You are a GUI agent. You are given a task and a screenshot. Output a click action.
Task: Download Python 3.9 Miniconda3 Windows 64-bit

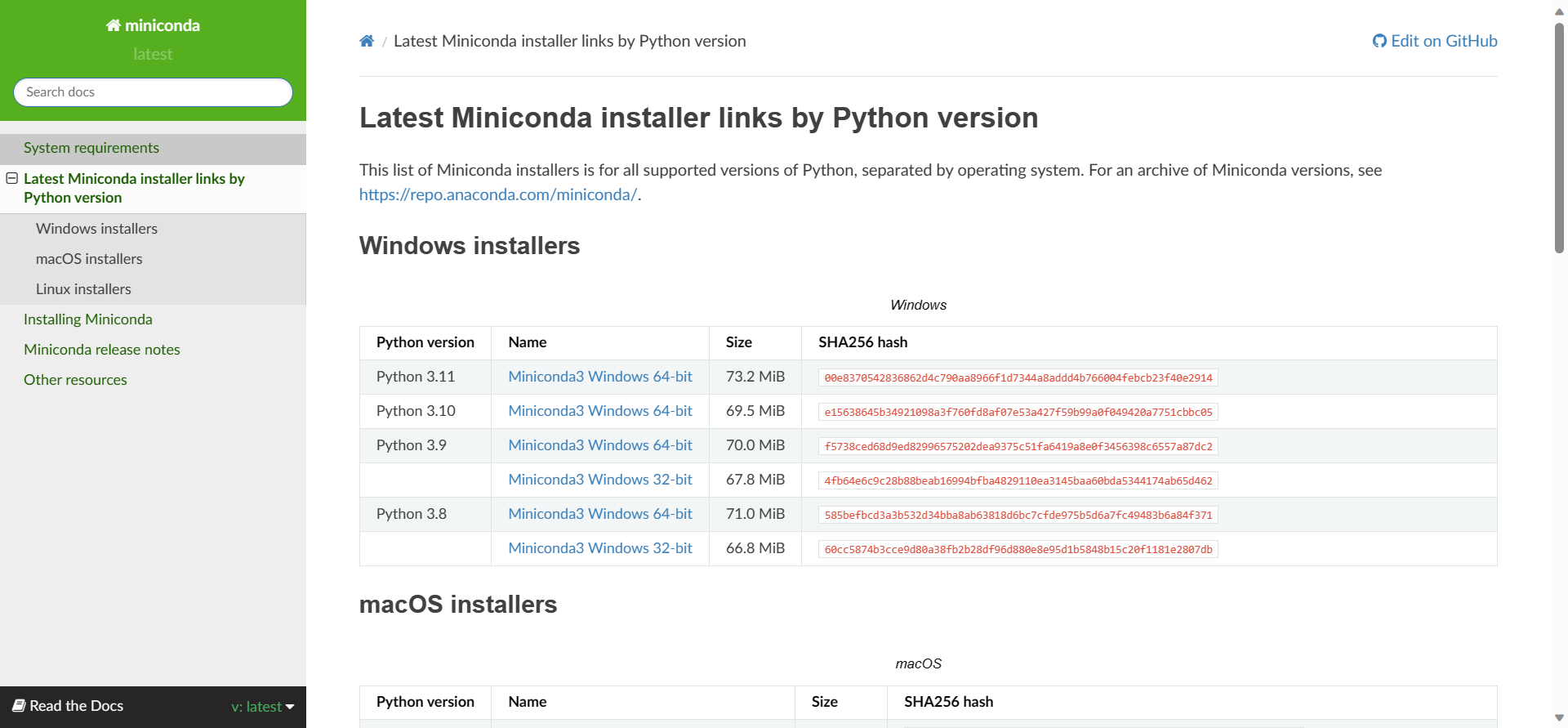(x=600, y=445)
